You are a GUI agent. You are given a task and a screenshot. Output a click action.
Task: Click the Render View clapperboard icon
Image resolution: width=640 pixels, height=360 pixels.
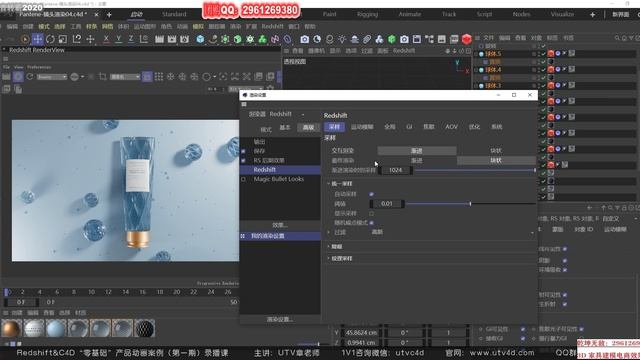(159, 39)
